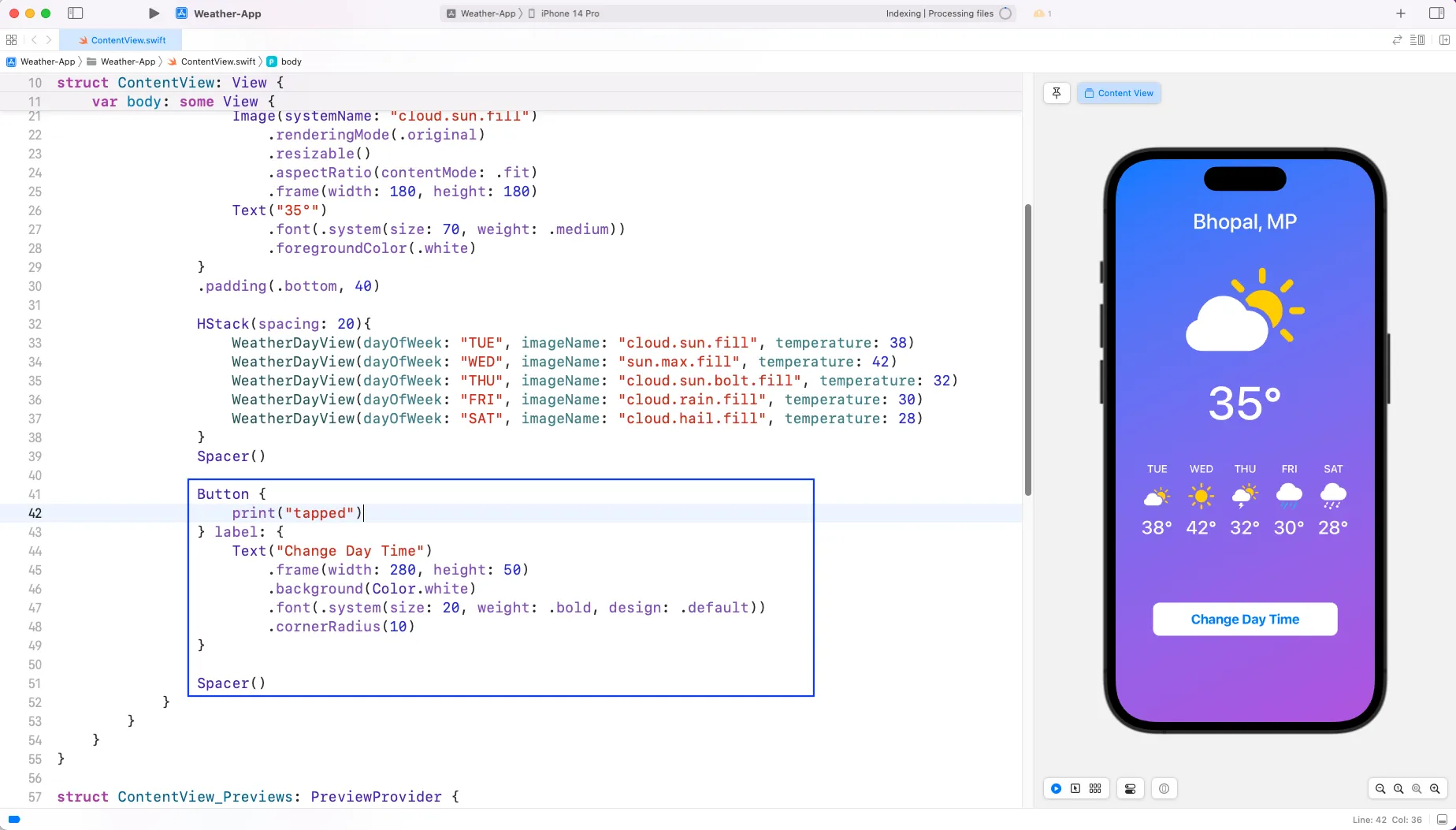Select the 35° temperature in preview
The height and width of the screenshot is (830, 1456).
pyautogui.click(x=1245, y=404)
